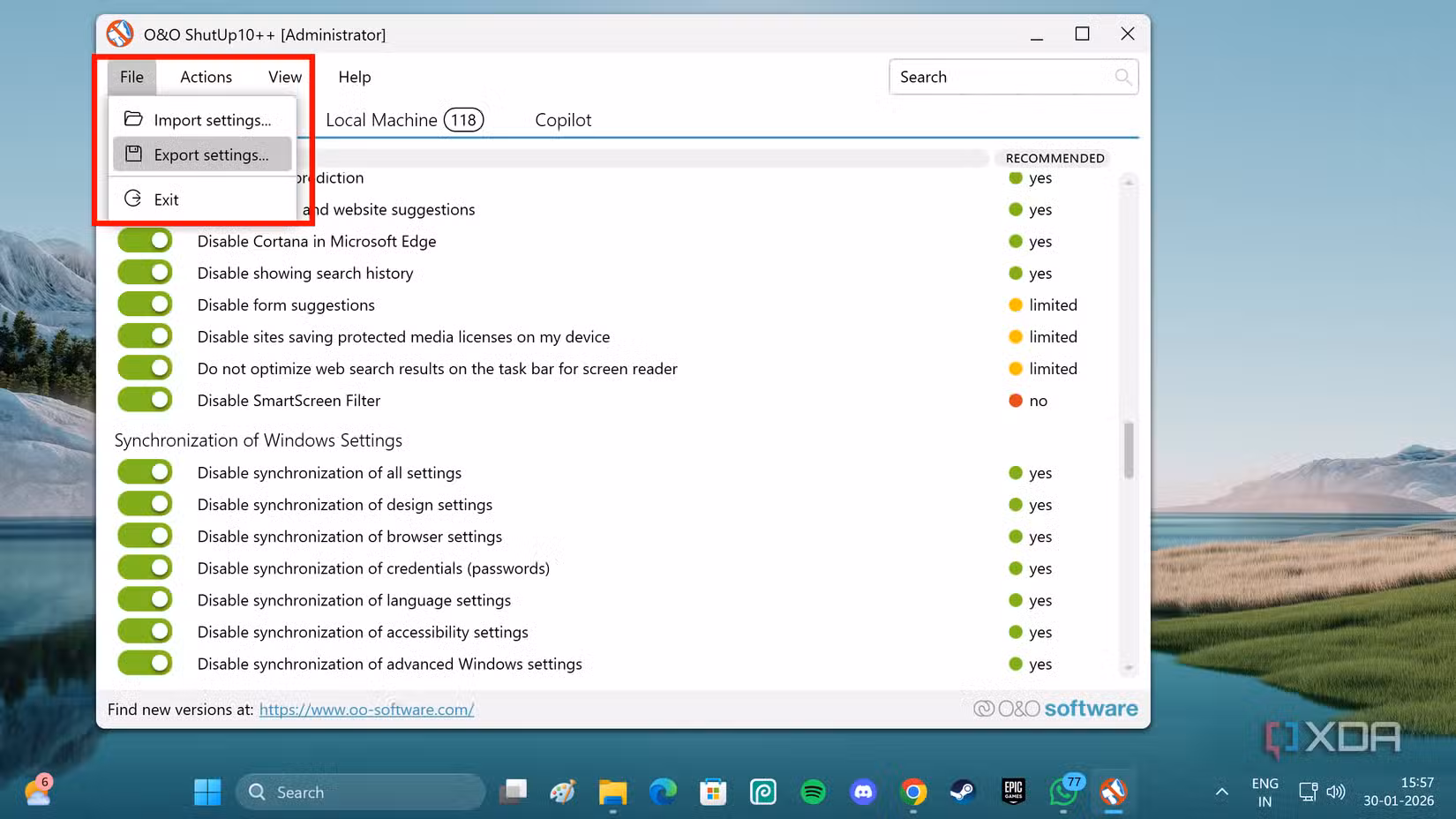This screenshot has width=1456, height=819.
Task: Click the ENG IN language indicator
Action: tap(1265, 793)
